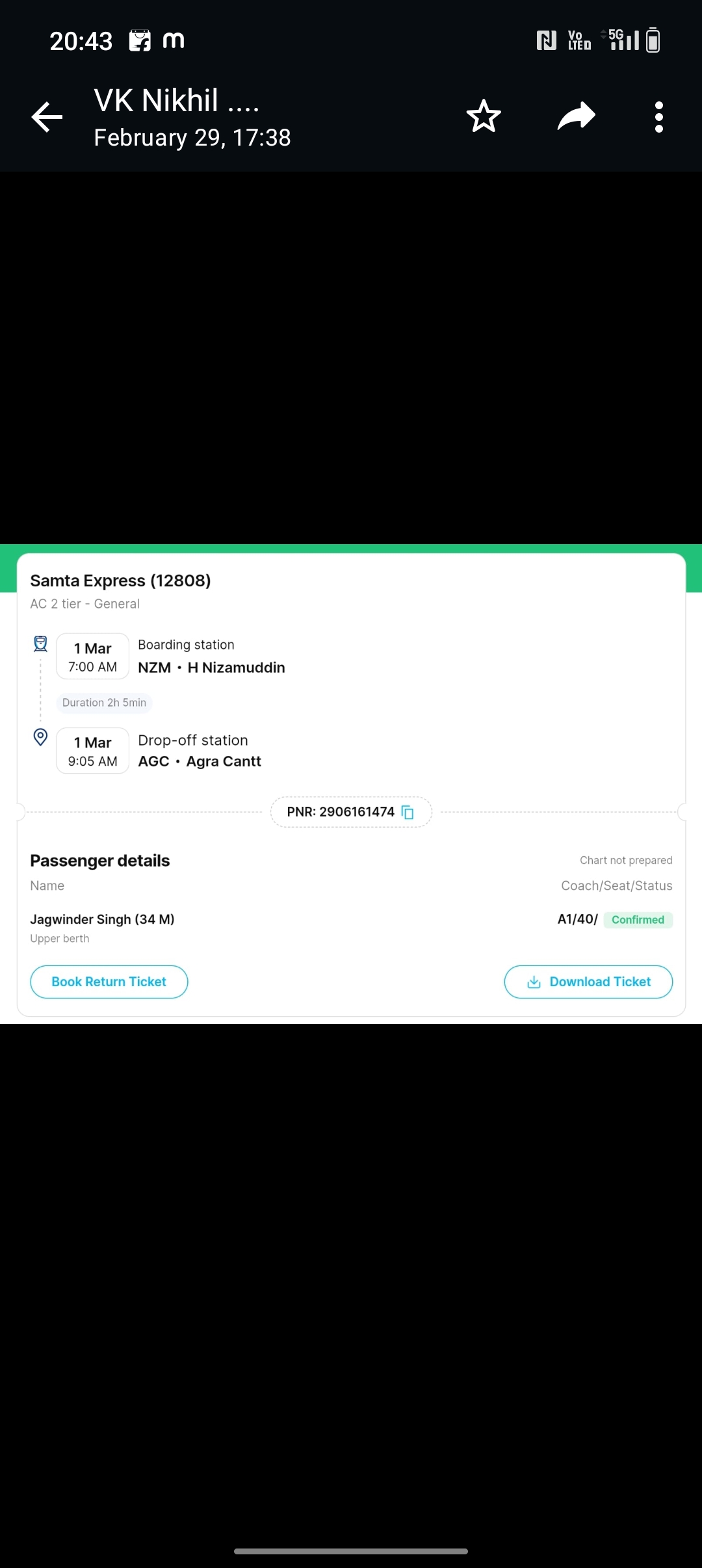Star this image as favorite
Viewport: 702px width, 1568px height.
[484, 116]
